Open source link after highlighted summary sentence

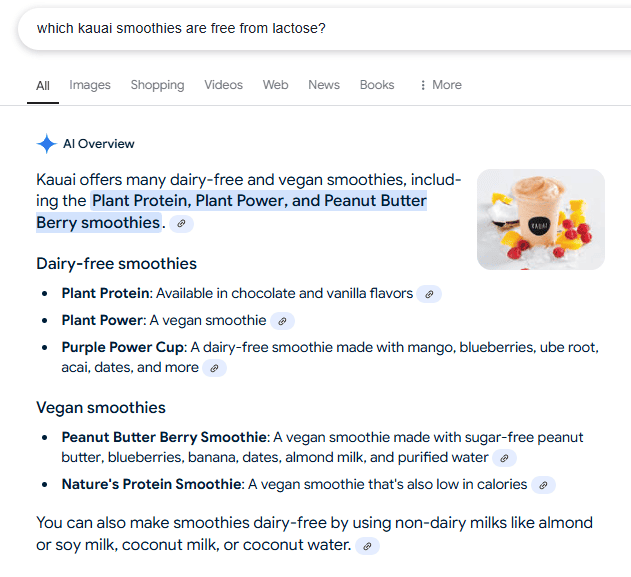coord(181,224)
